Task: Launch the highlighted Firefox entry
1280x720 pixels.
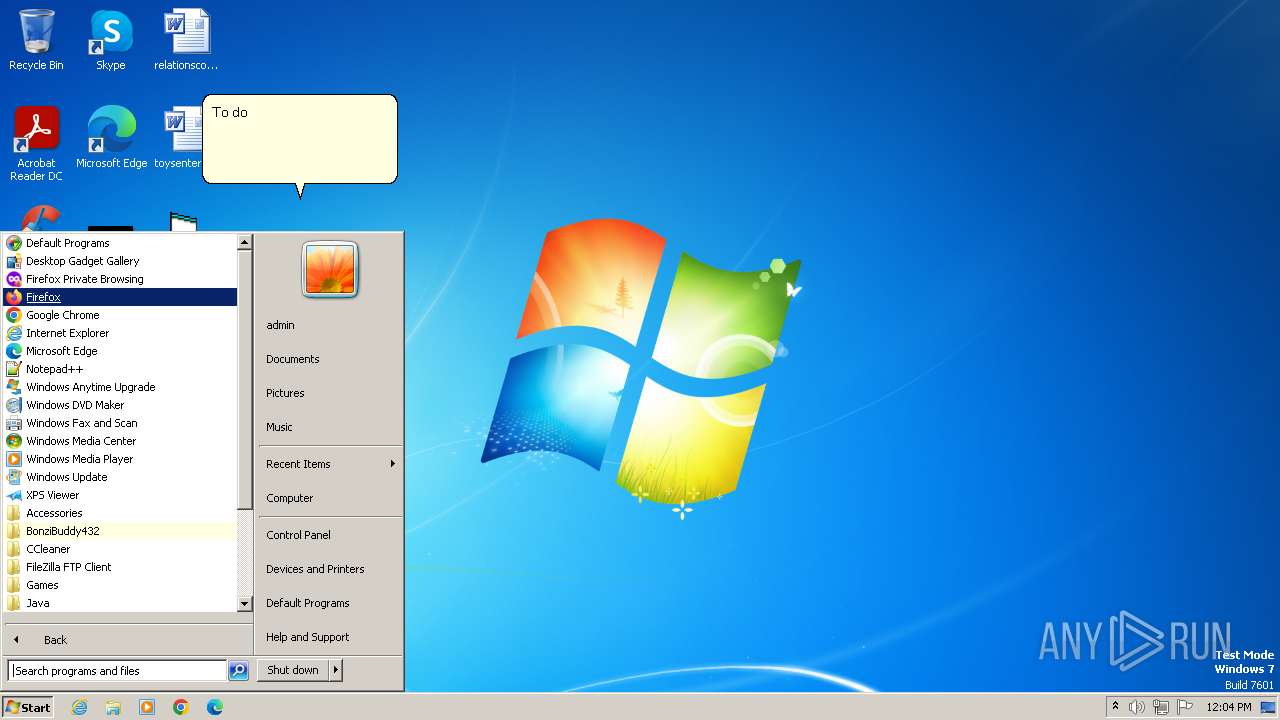Action: (x=120, y=297)
